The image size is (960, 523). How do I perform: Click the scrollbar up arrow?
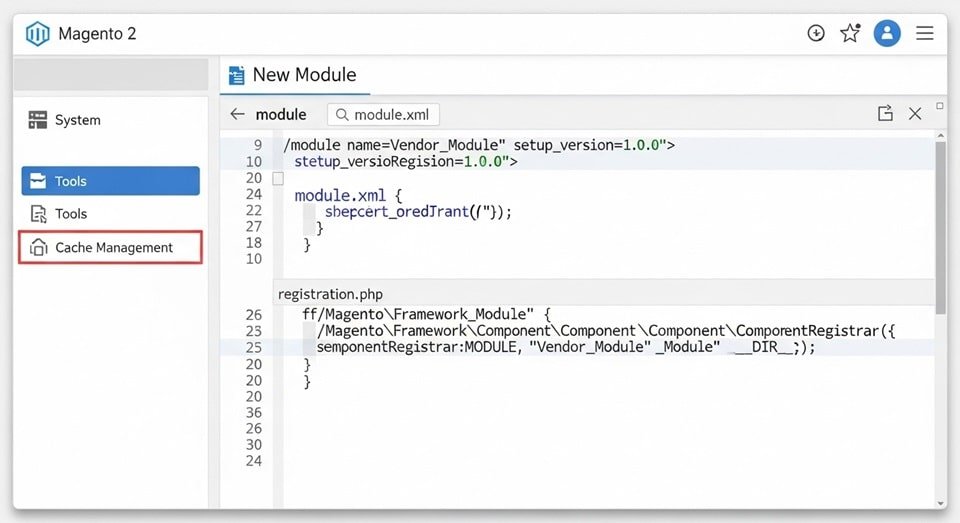click(x=940, y=135)
